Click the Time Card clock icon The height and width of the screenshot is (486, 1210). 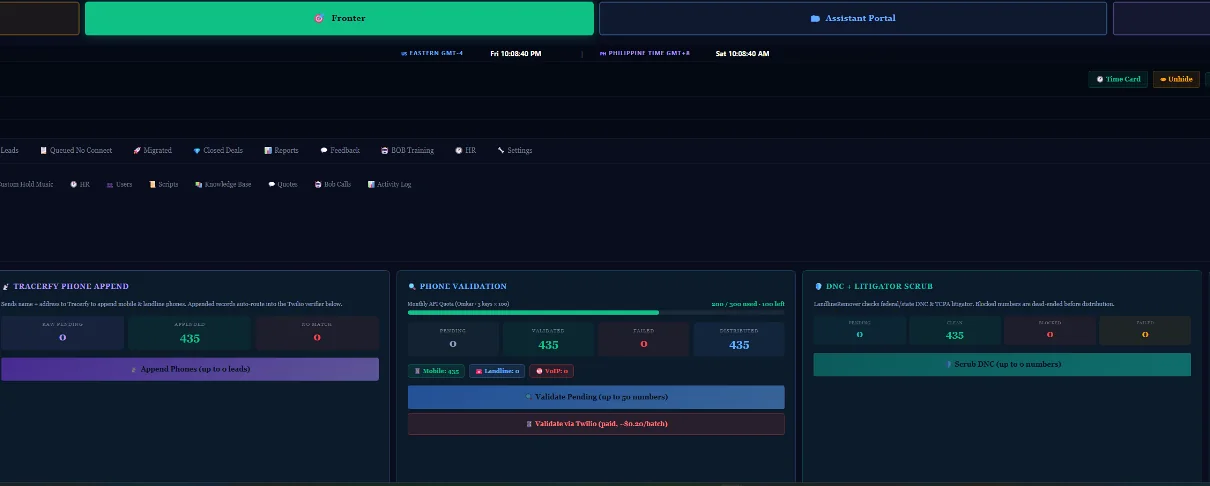[1100, 79]
